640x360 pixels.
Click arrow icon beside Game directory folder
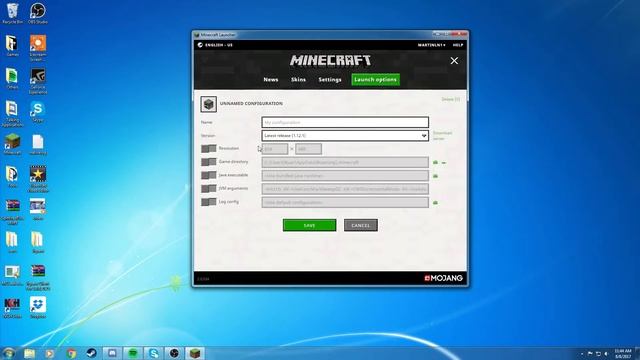click(x=444, y=163)
